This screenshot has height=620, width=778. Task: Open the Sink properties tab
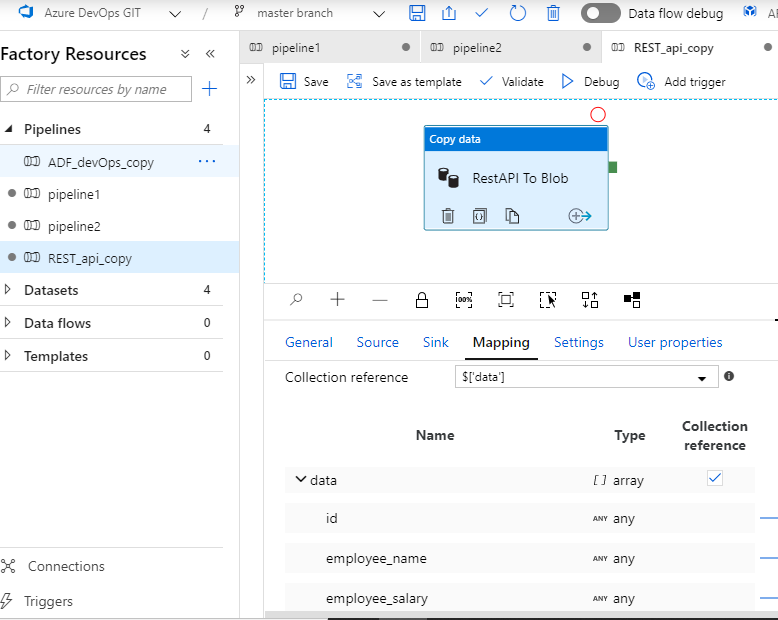point(436,342)
